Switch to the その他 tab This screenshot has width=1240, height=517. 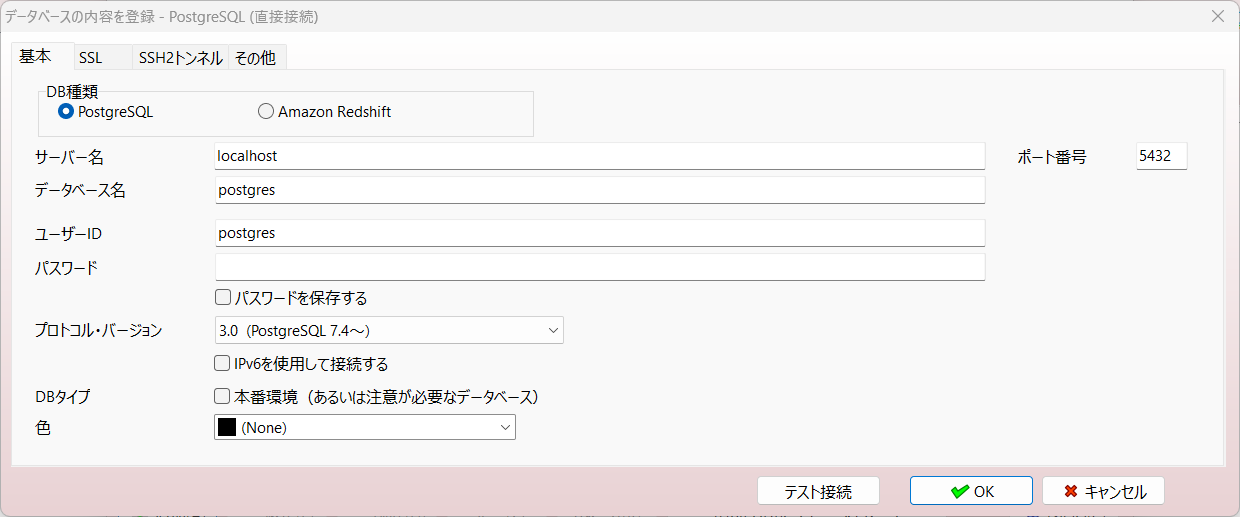click(255, 58)
